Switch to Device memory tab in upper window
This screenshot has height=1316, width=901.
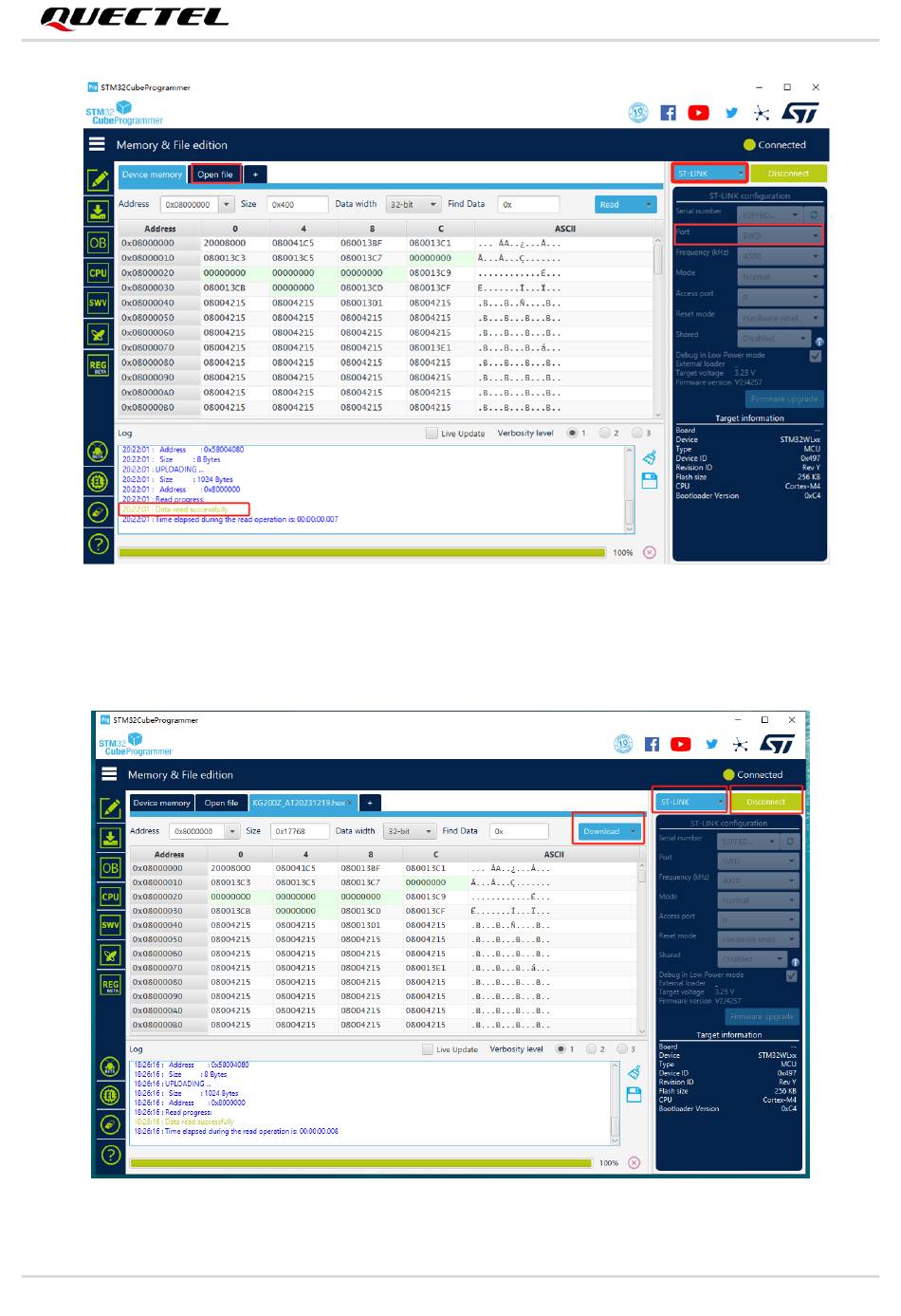pyautogui.click(x=152, y=175)
